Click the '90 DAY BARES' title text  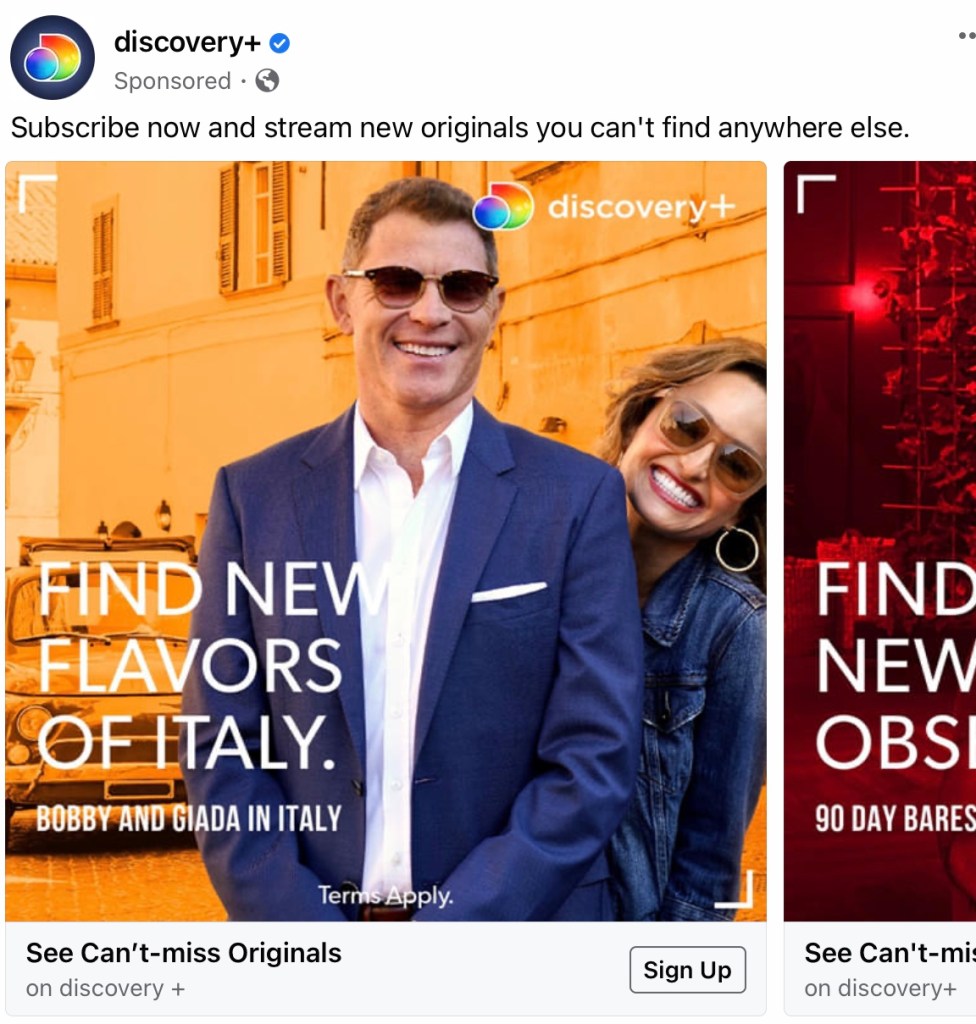coord(895,818)
